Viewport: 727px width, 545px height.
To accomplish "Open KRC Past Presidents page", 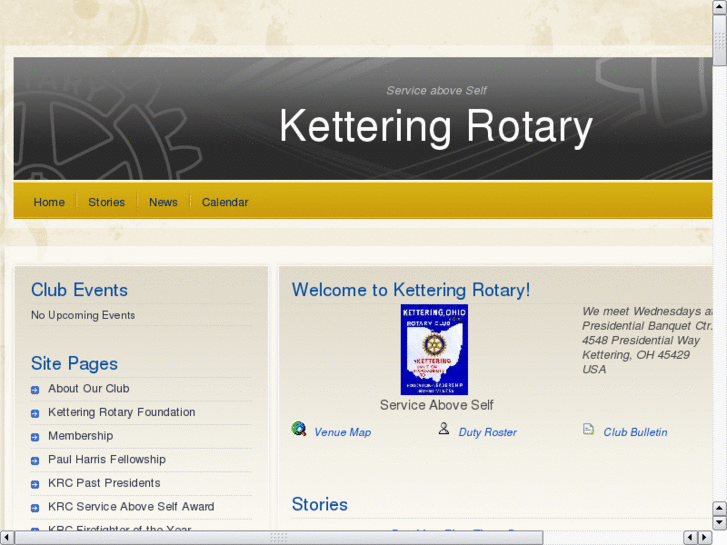I will 104,483.
